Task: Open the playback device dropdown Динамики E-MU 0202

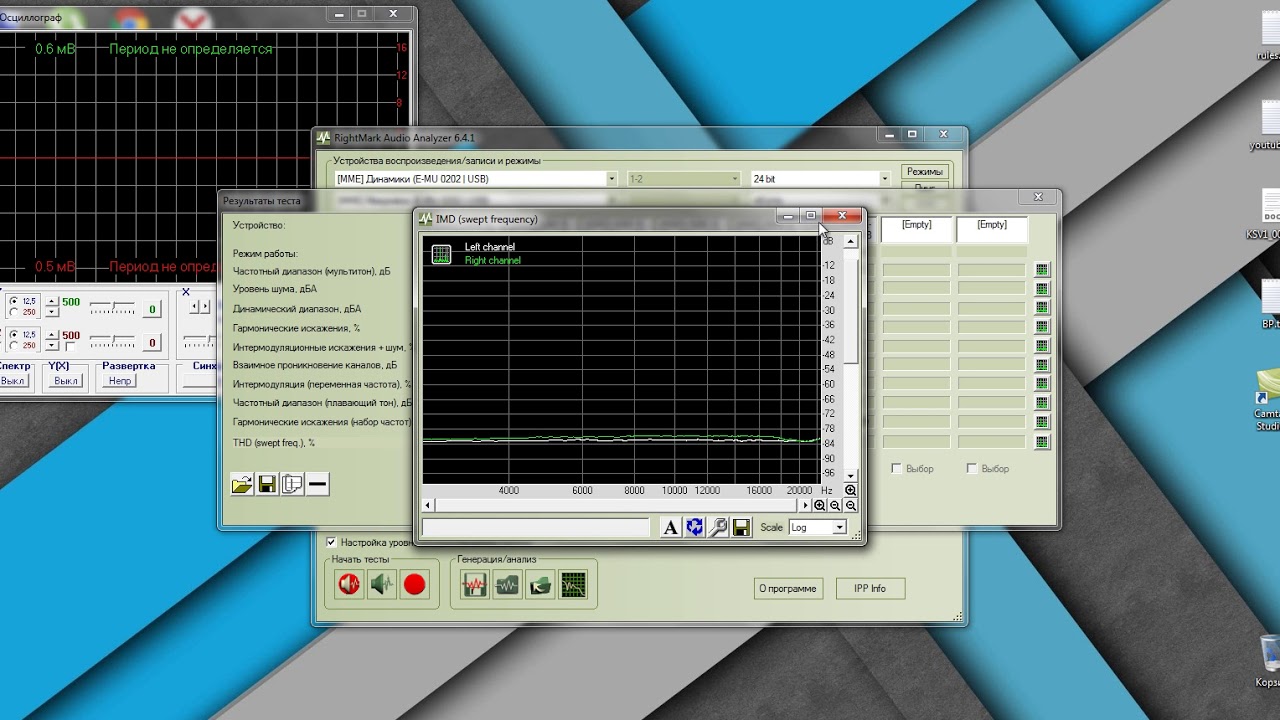Action: (612, 179)
